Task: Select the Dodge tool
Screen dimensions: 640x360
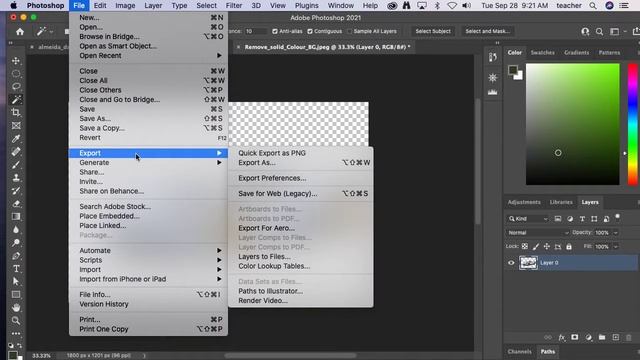Action: tap(16, 242)
